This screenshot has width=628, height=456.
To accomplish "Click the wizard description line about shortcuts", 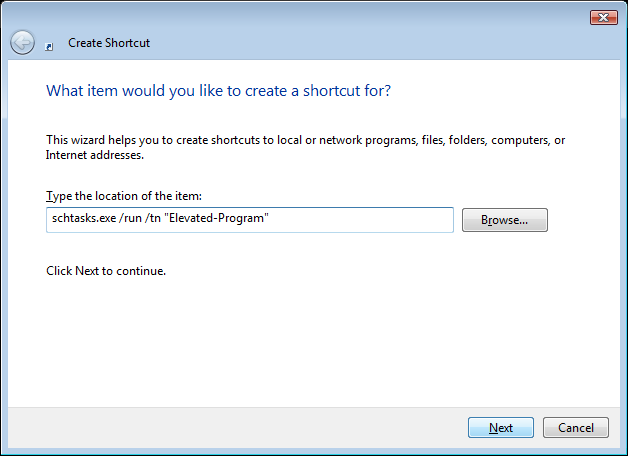I will tap(305, 140).
